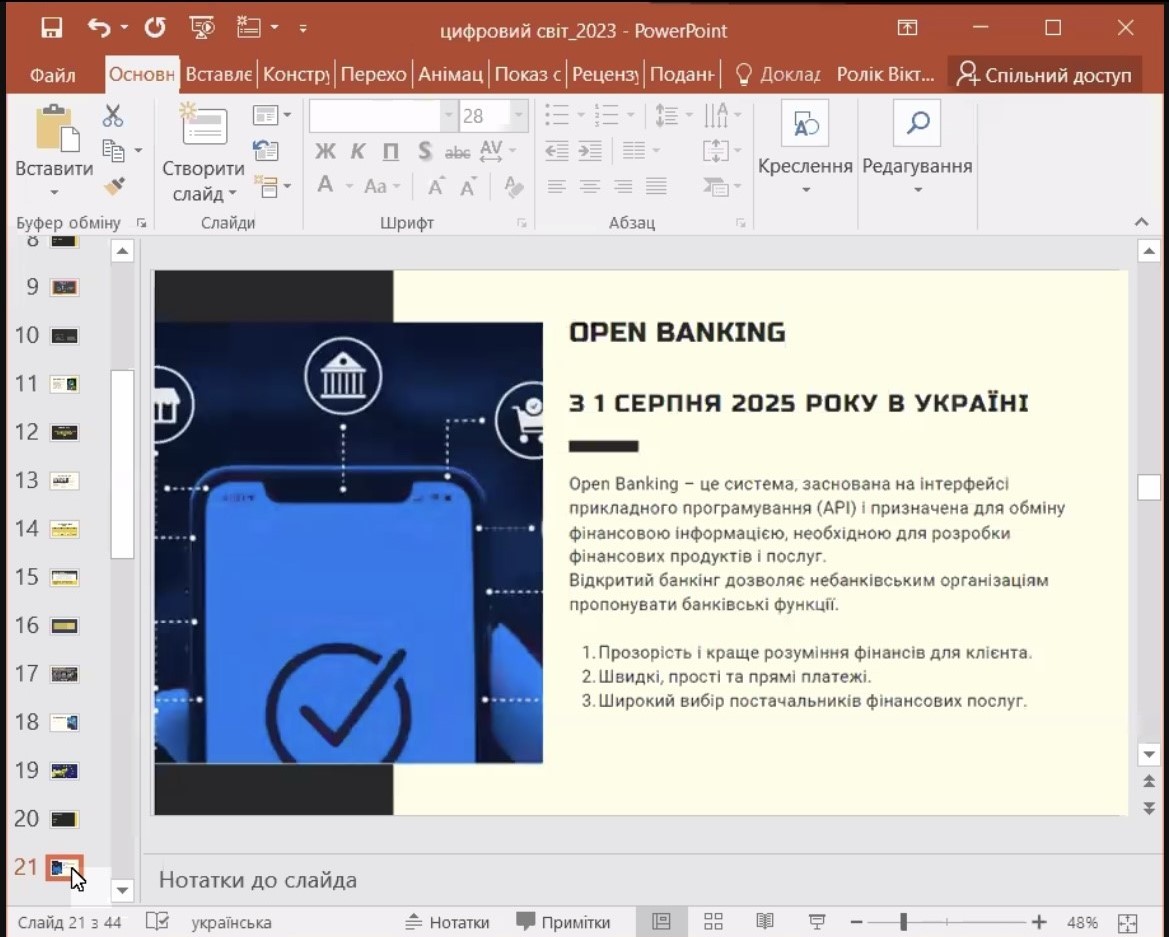
Task: Click the Cut scissors icon
Action: point(113,117)
